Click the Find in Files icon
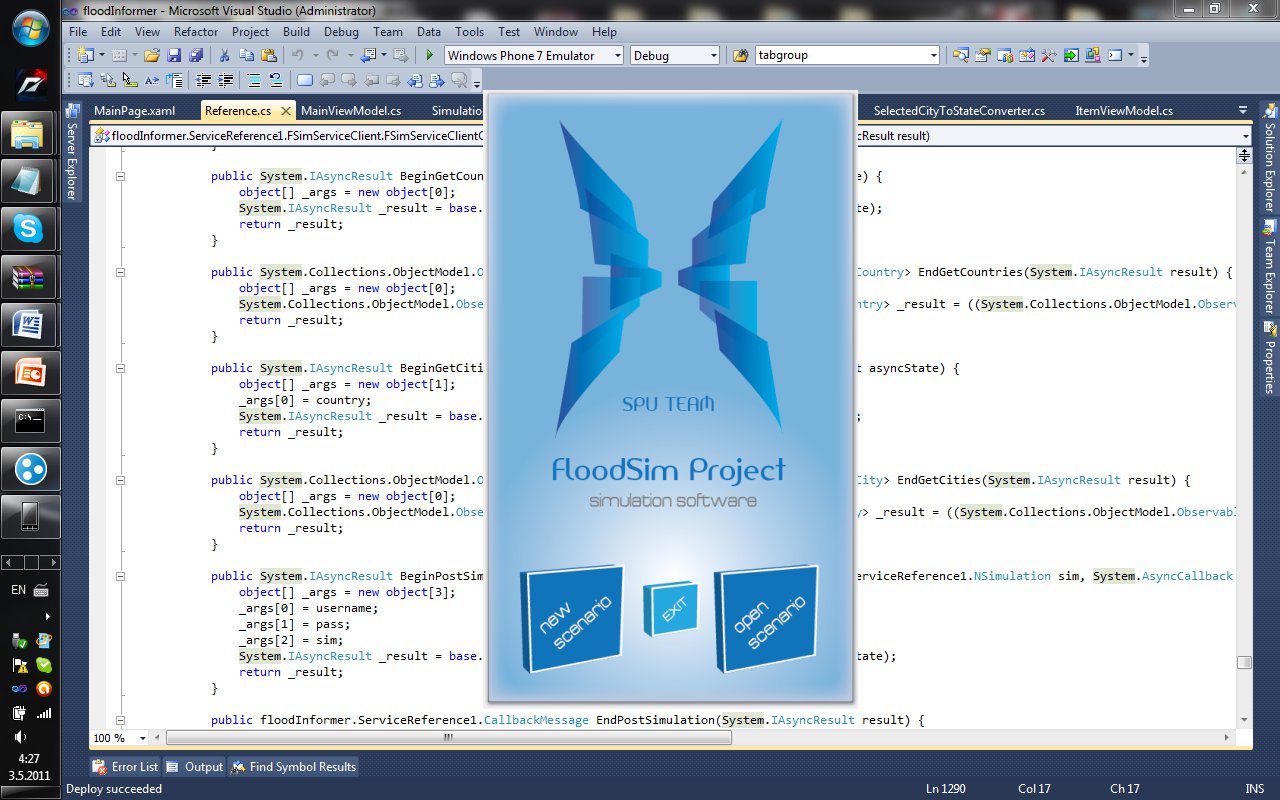The width and height of the screenshot is (1280, 800). (741, 56)
